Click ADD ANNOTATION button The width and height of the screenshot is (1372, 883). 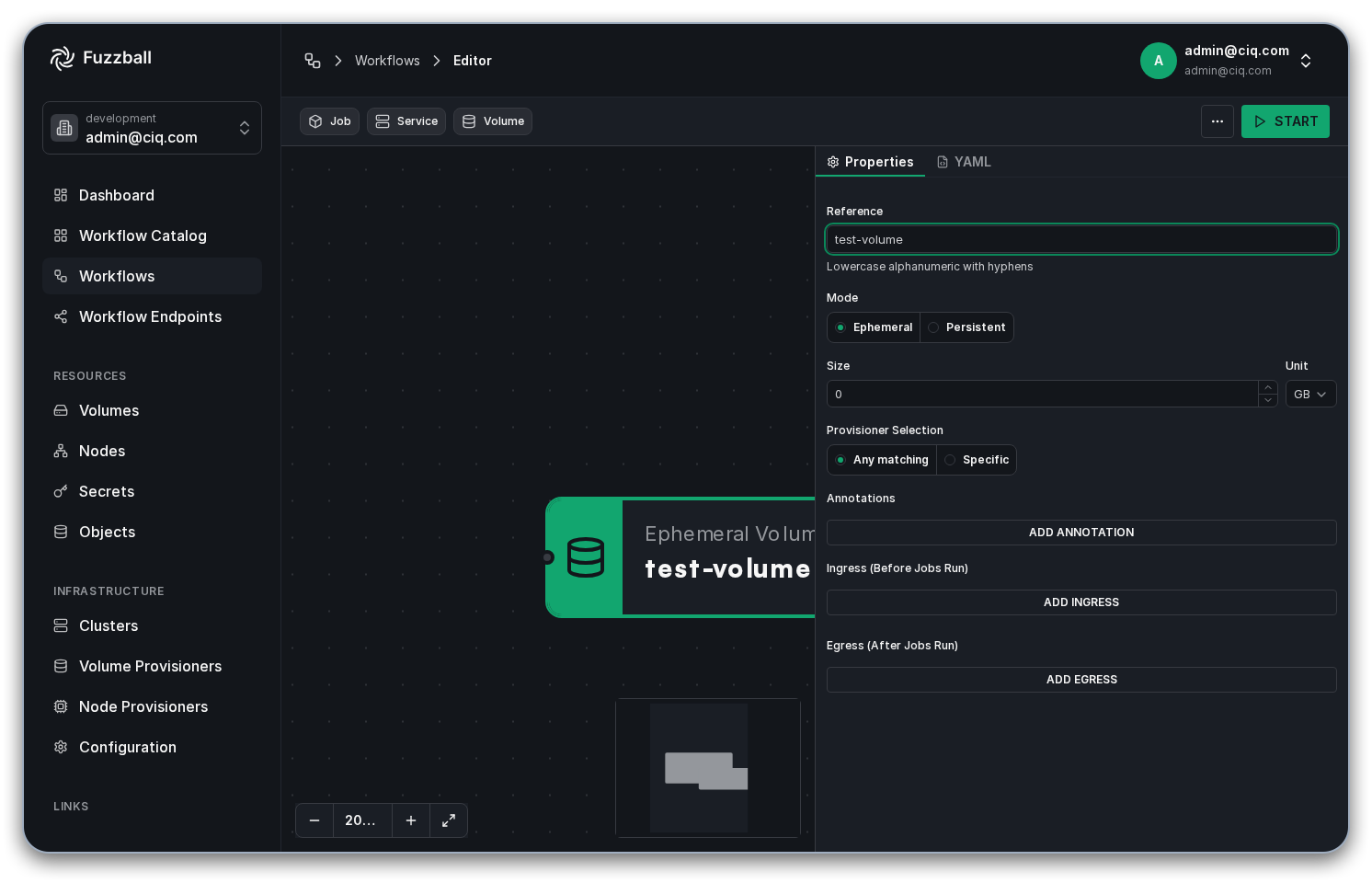[1081, 533]
